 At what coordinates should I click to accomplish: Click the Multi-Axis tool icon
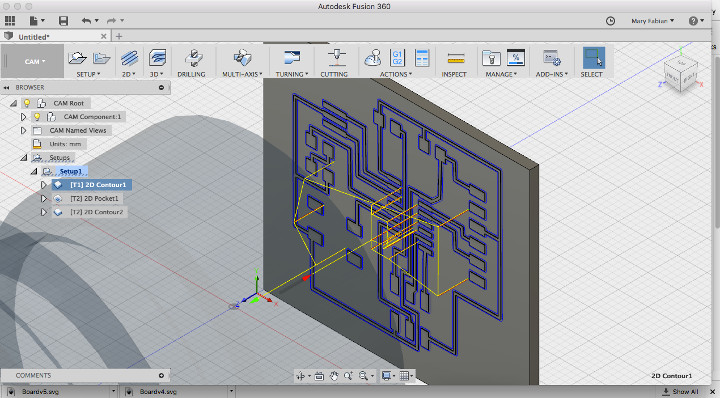[x=242, y=58]
